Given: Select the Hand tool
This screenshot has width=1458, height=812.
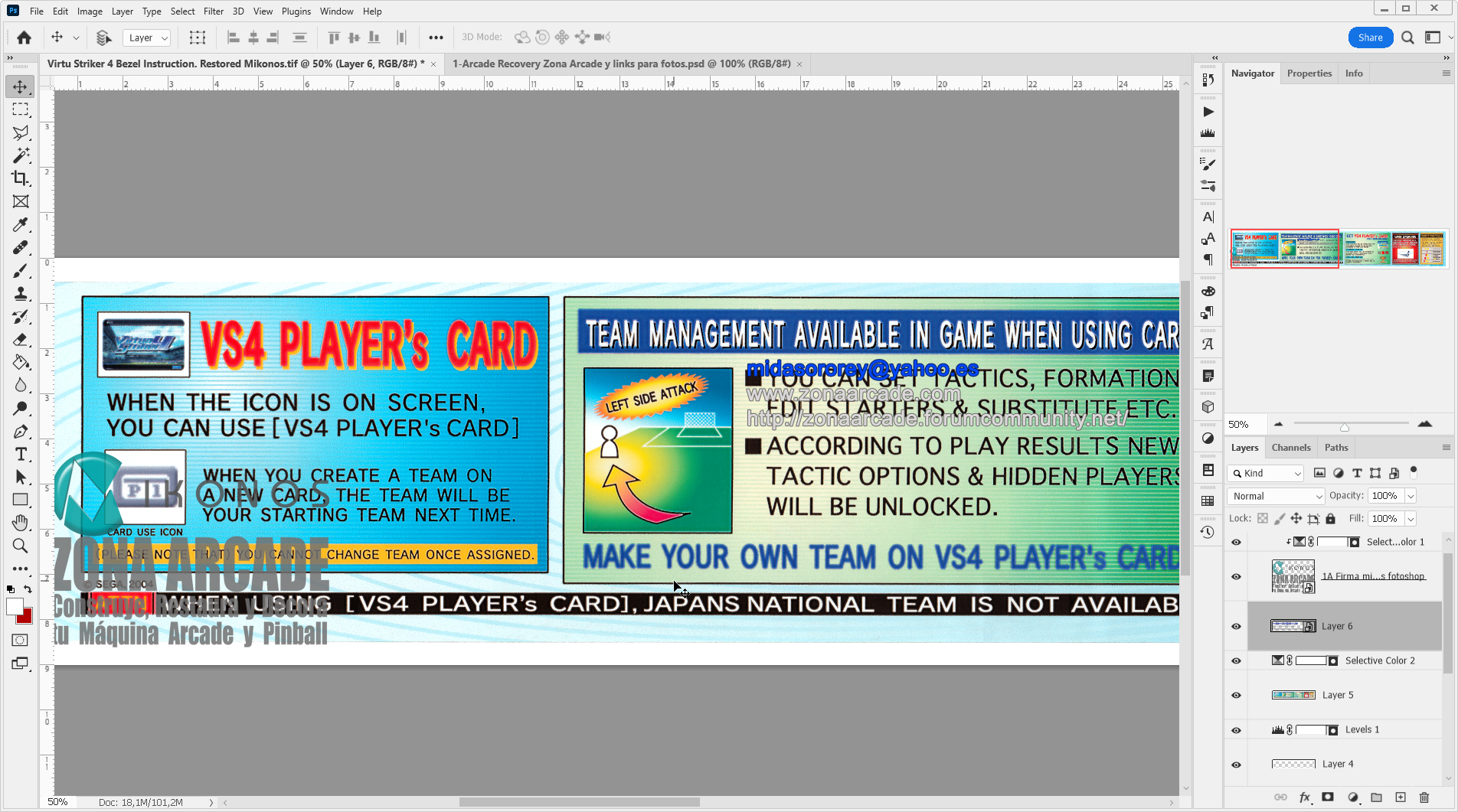Looking at the screenshot, I should click(21, 523).
